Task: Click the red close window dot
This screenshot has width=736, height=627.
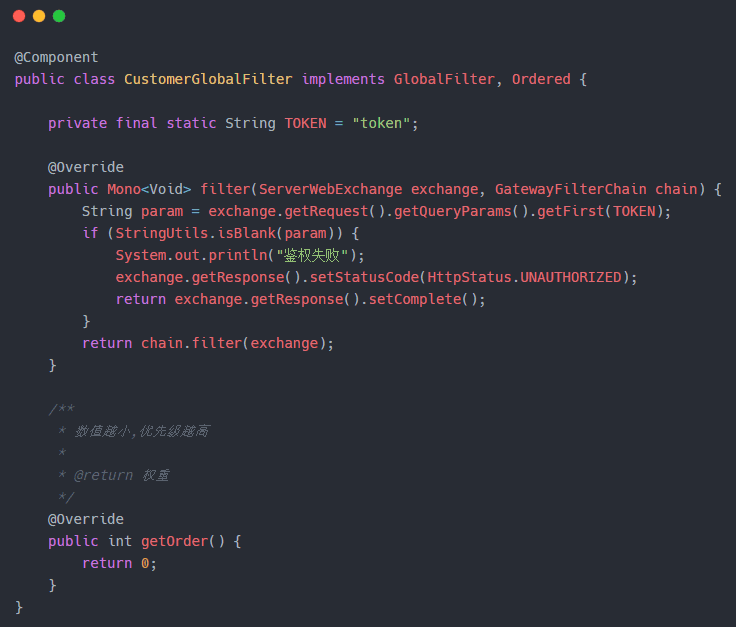Action: point(19,16)
